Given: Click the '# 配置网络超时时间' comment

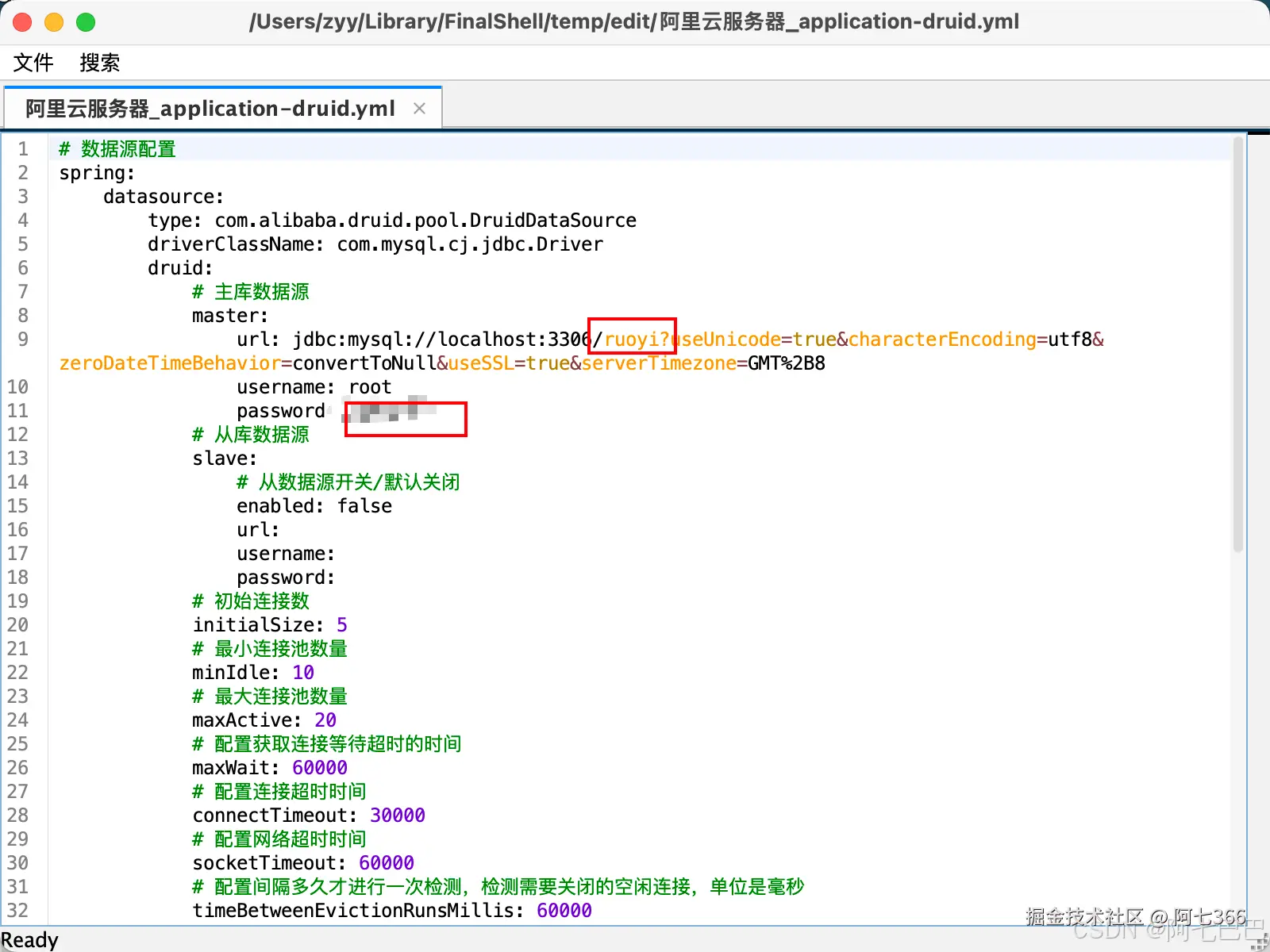Looking at the screenshot, I should click(x=279, y=839).
